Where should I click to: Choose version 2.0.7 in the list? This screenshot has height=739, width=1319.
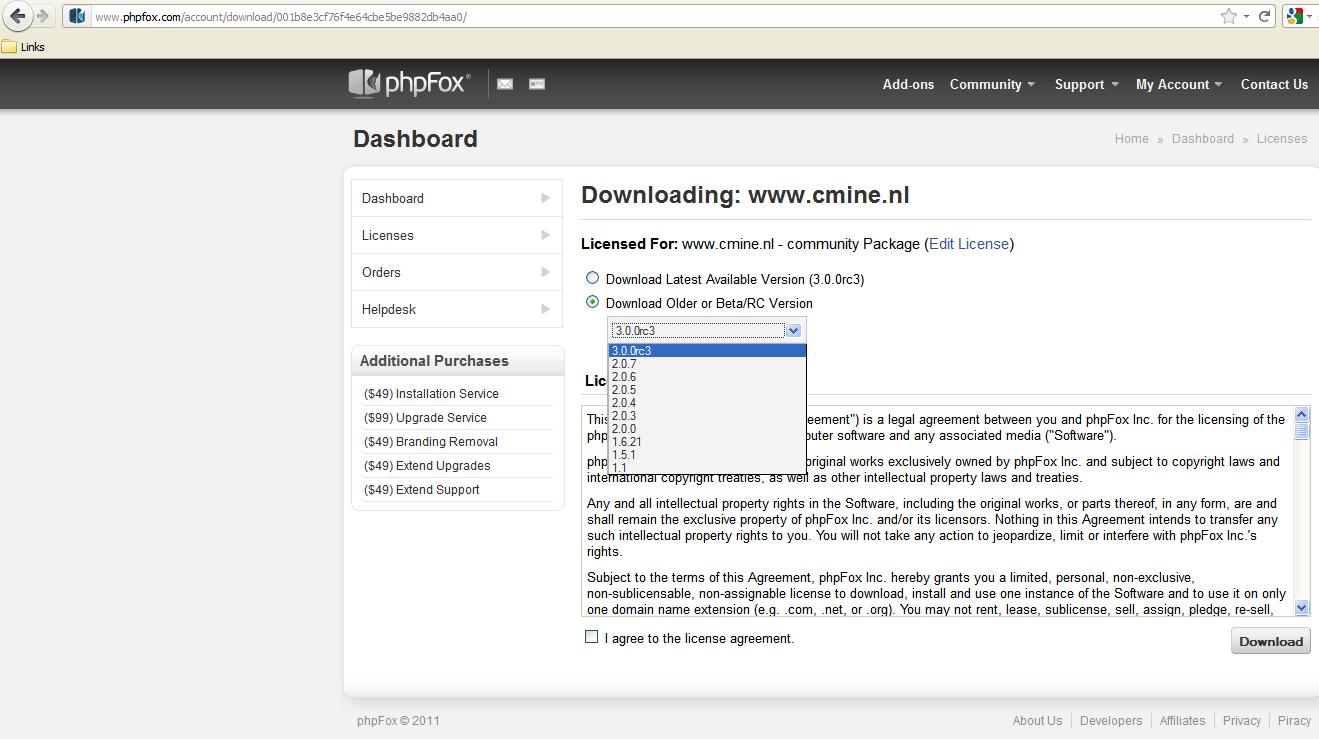[707, 364]
